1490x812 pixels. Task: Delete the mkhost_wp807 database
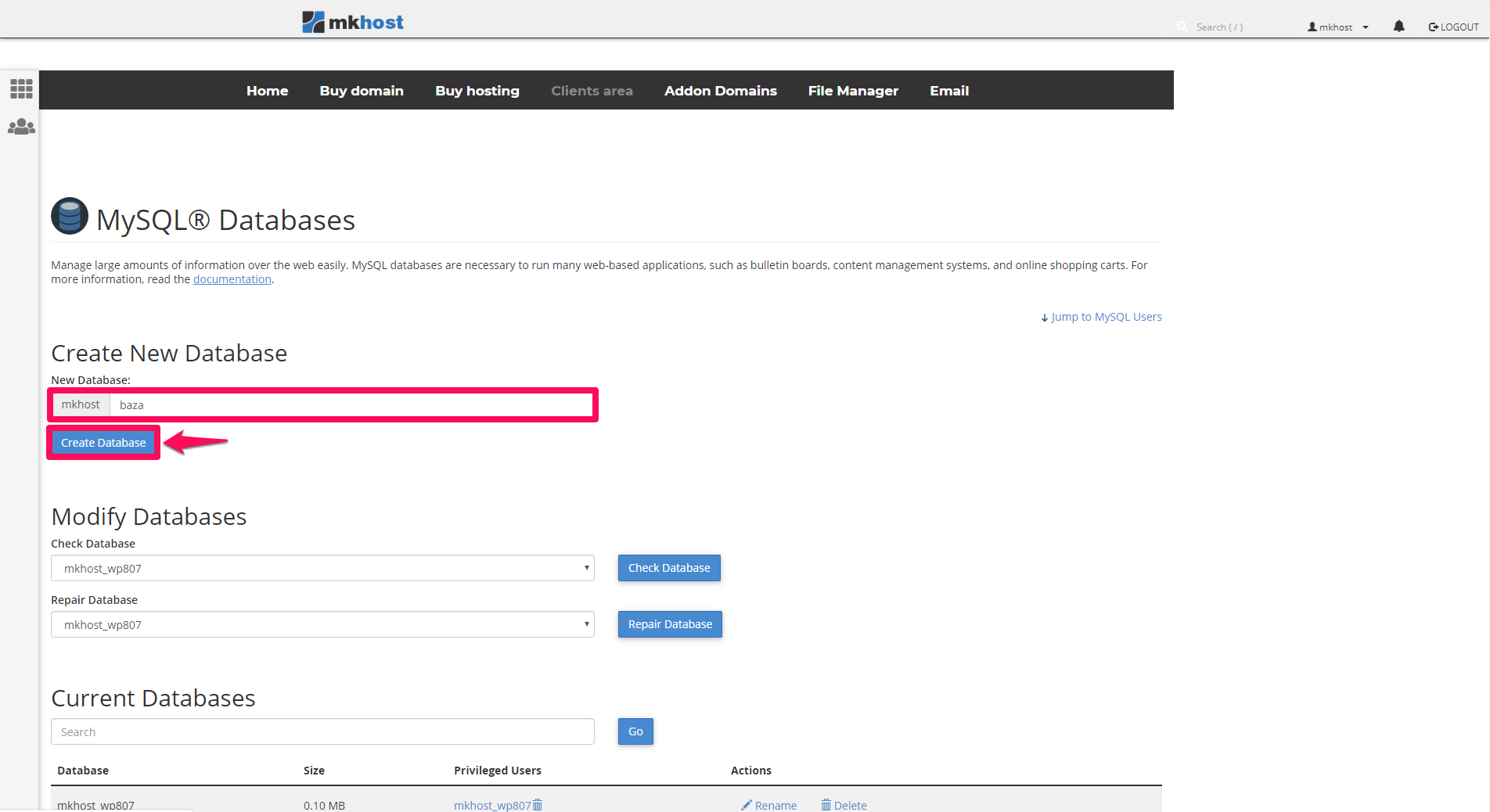(x=844, y=805)
